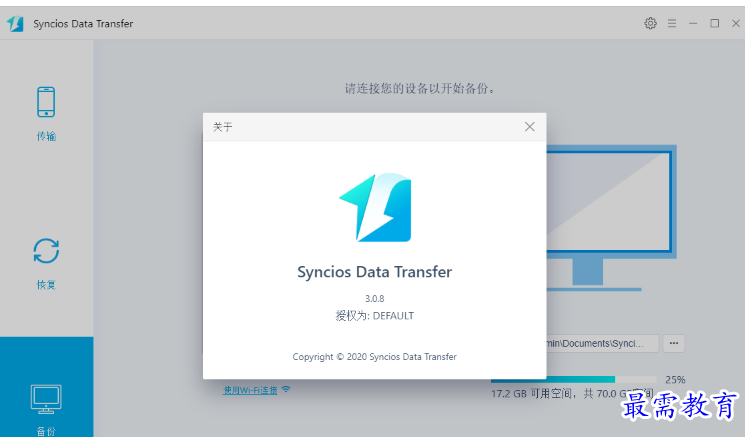Click the version number 3.0.8
The image size is (745, 437).
coord(374,299)
